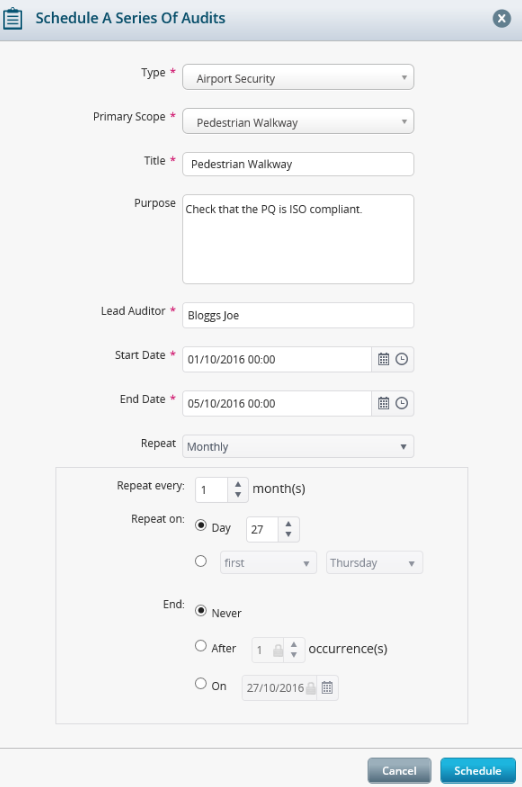Open the Start Date calendar picker

(383, 359)
